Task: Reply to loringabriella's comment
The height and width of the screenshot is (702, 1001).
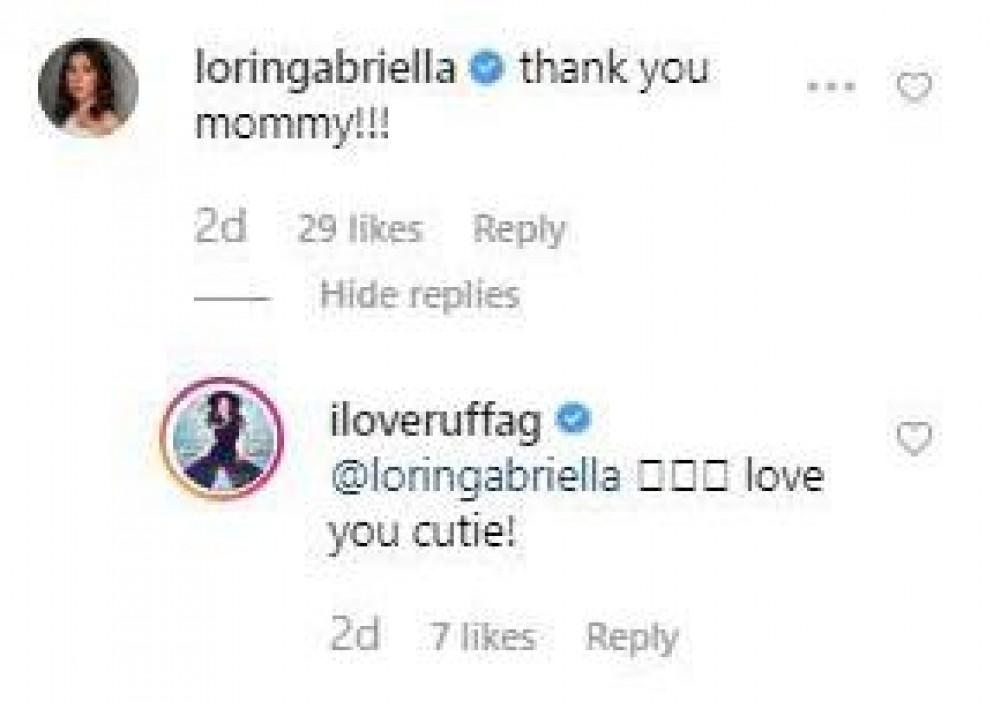Action: [x=518, y=230]
